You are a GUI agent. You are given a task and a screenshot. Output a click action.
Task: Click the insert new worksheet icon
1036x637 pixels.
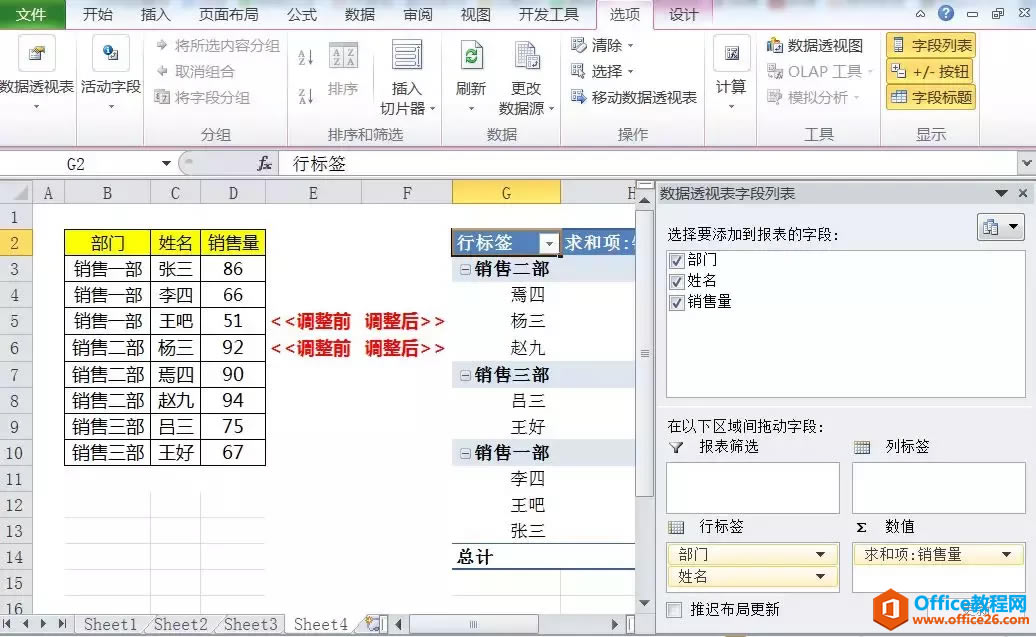point(374,623)
